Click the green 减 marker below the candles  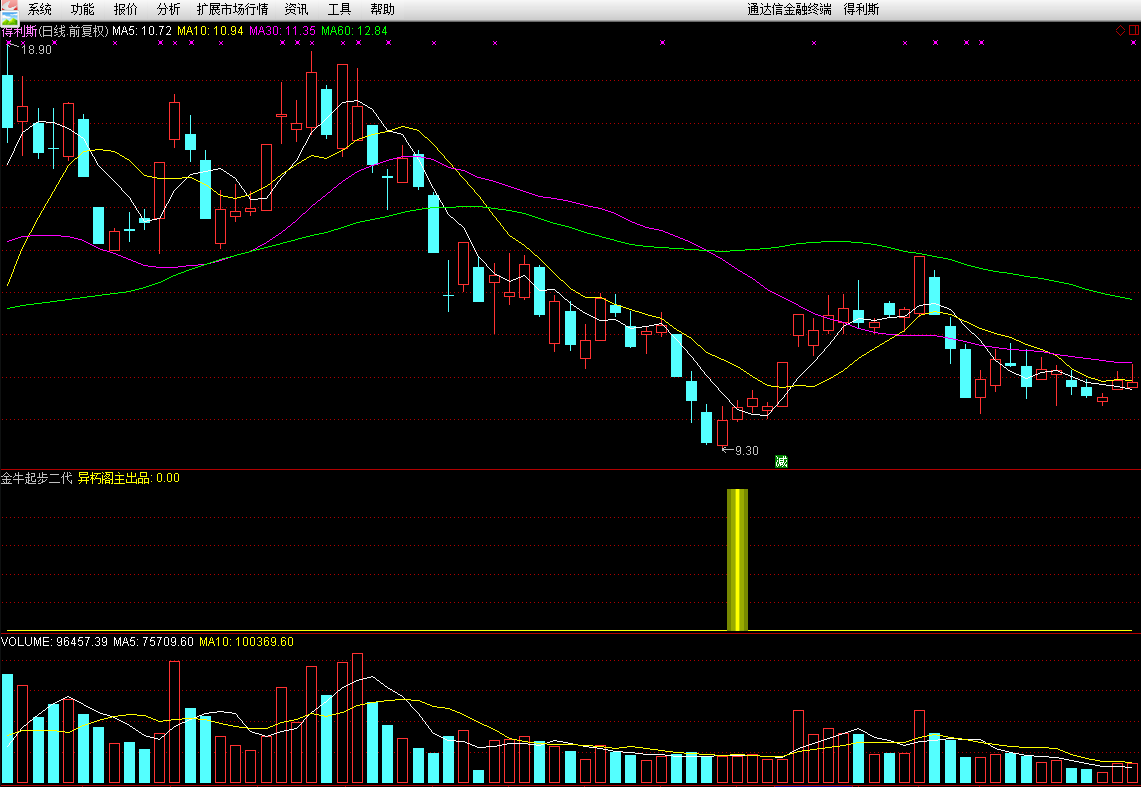781,461
